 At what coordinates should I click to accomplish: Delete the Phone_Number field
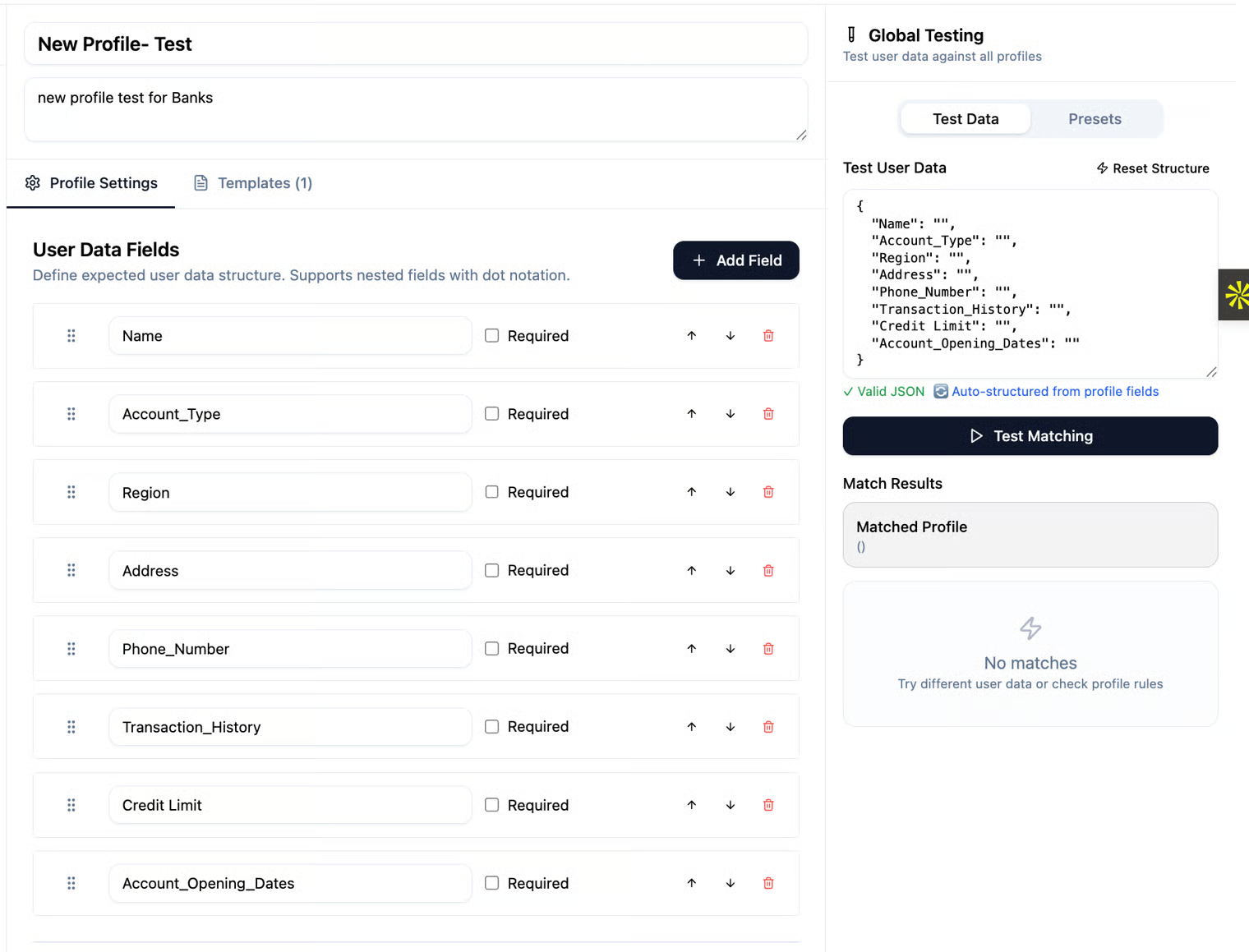pos(768,649)
